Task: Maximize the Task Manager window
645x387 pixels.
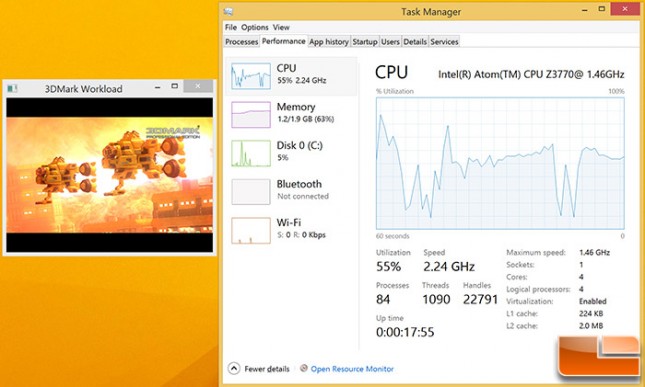Action: [x=602, y=9]
